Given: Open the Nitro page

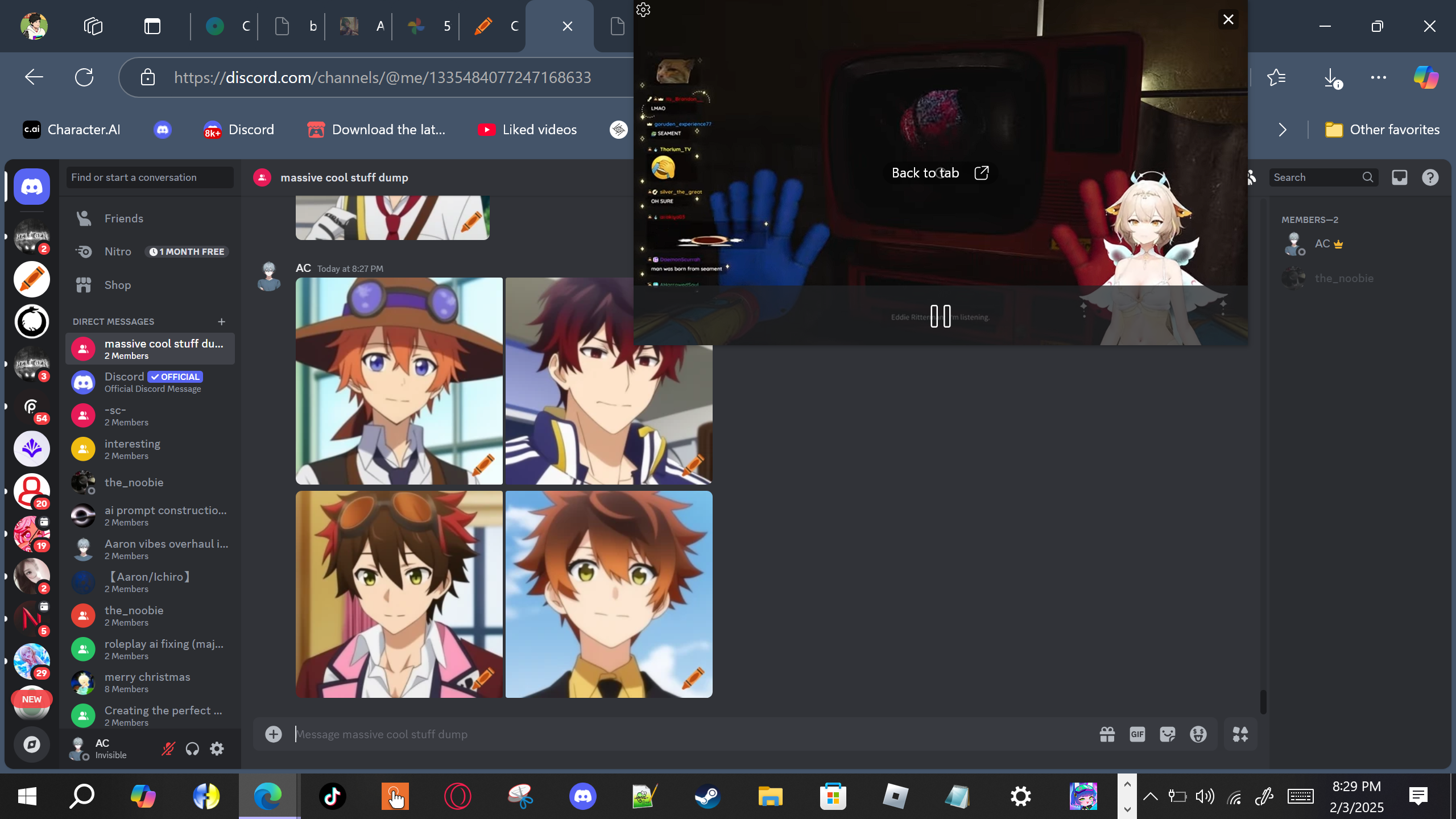Looking at the screenshot, I should click(150, 251).
